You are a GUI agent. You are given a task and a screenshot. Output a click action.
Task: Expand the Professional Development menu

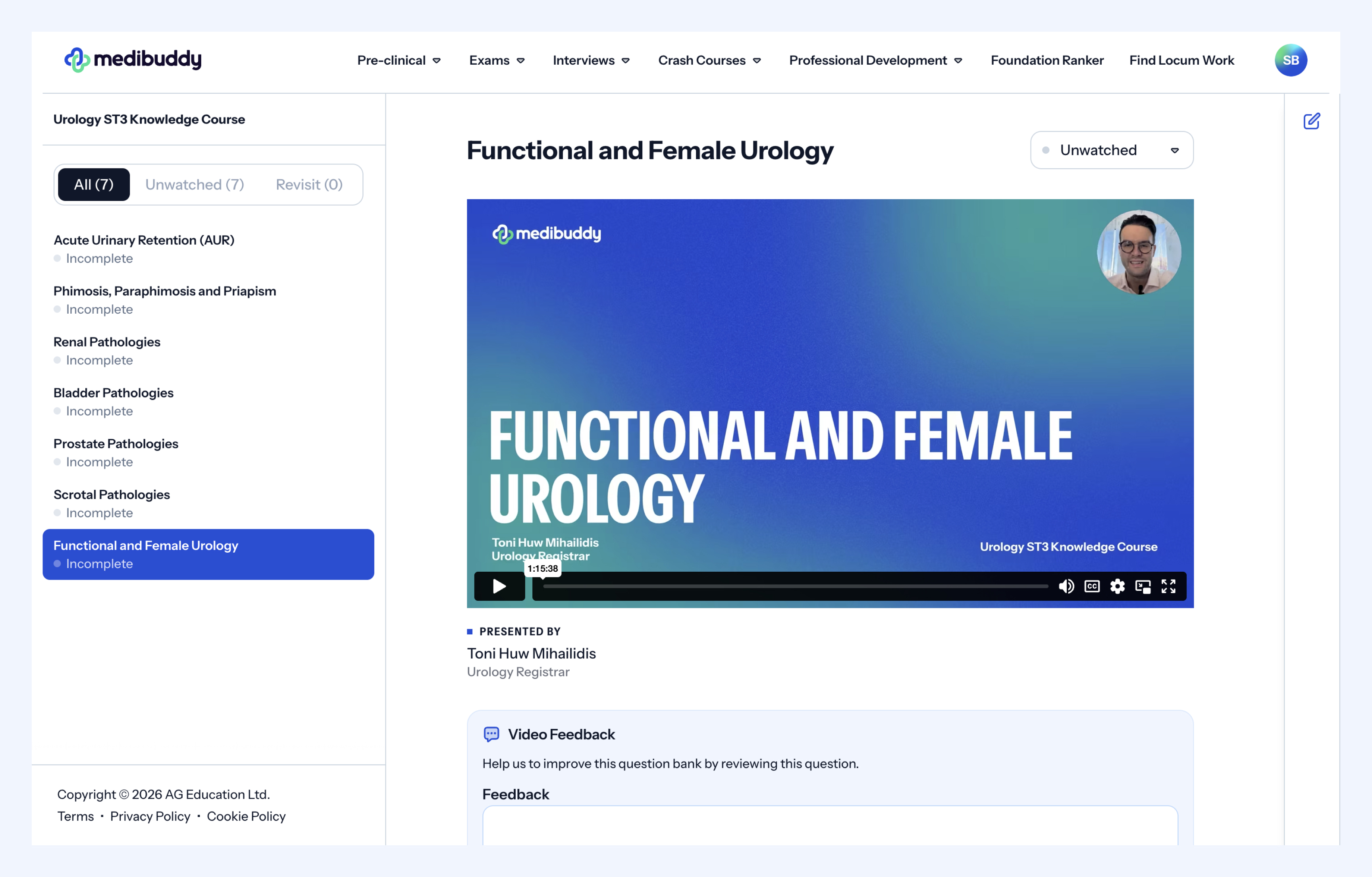click(875, 60)
